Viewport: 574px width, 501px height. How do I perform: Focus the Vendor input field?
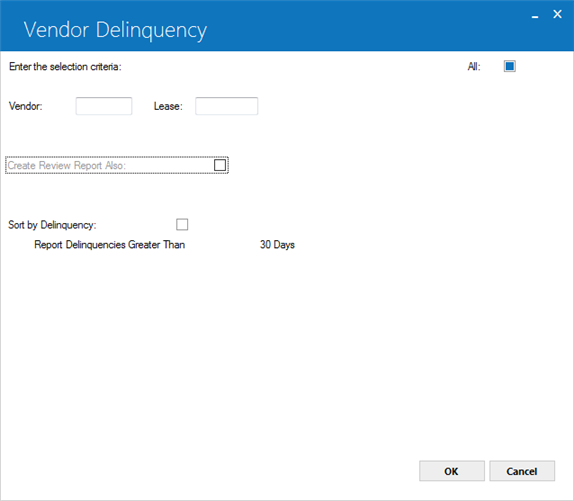coord(104,106)
